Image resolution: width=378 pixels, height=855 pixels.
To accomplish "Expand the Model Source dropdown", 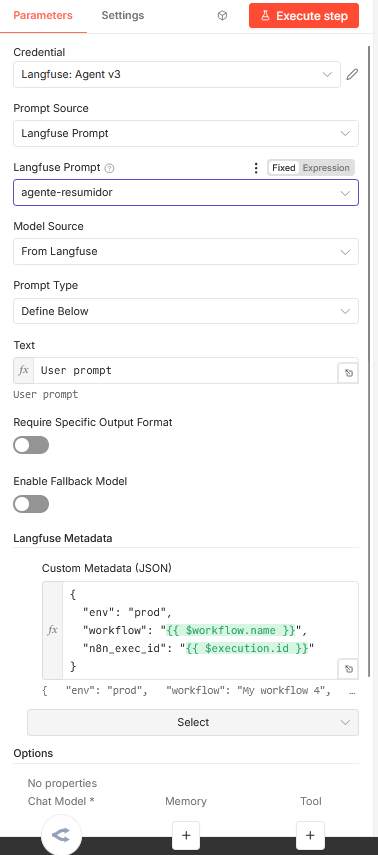I will pyautogui.click(x=185, y=251).
